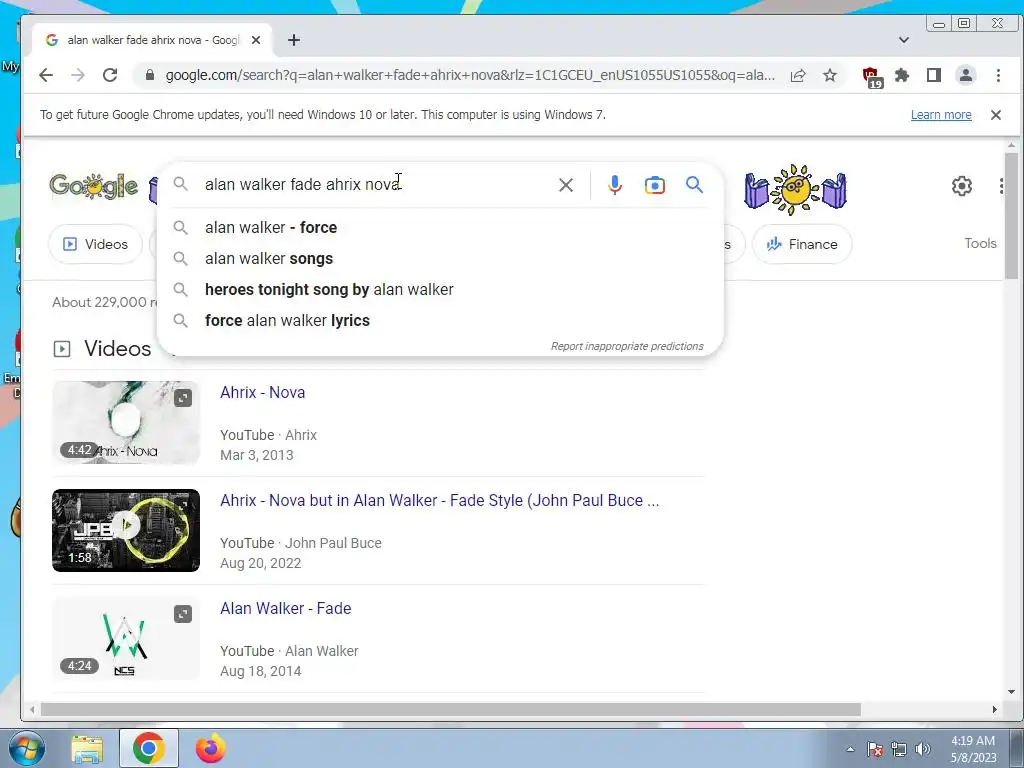
Task: Play the John Paul Buce 1:58 thumbnail
Action: (126, 530)
